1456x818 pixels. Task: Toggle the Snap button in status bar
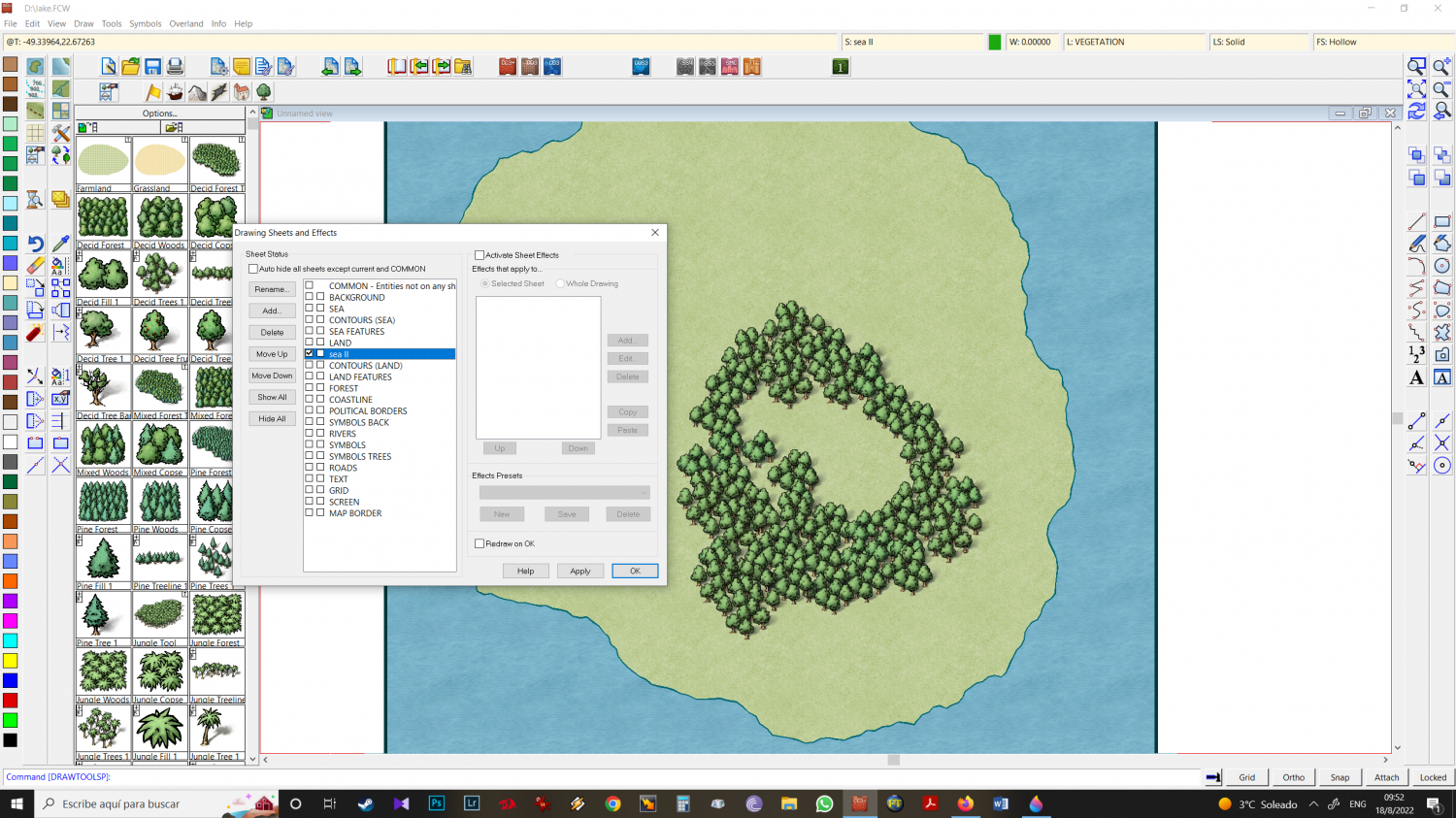(1340, 777)
